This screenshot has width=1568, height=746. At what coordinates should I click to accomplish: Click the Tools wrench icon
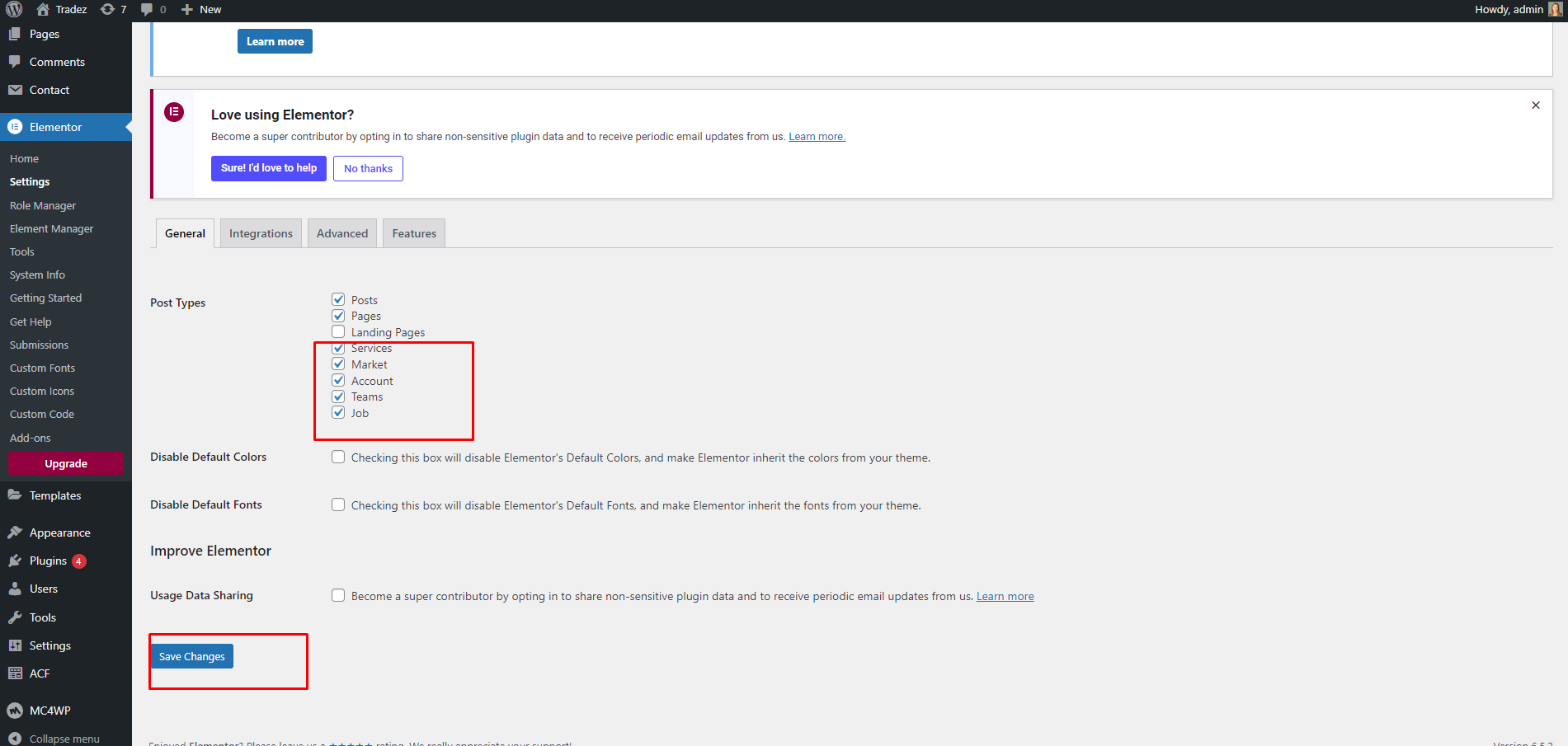(x=15, y=617)
